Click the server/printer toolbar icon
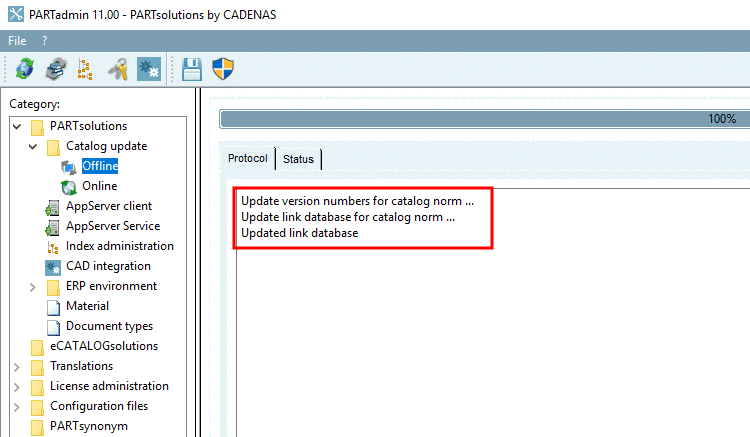This screenshot has height=437, width=750. click(x=56, y=69)
